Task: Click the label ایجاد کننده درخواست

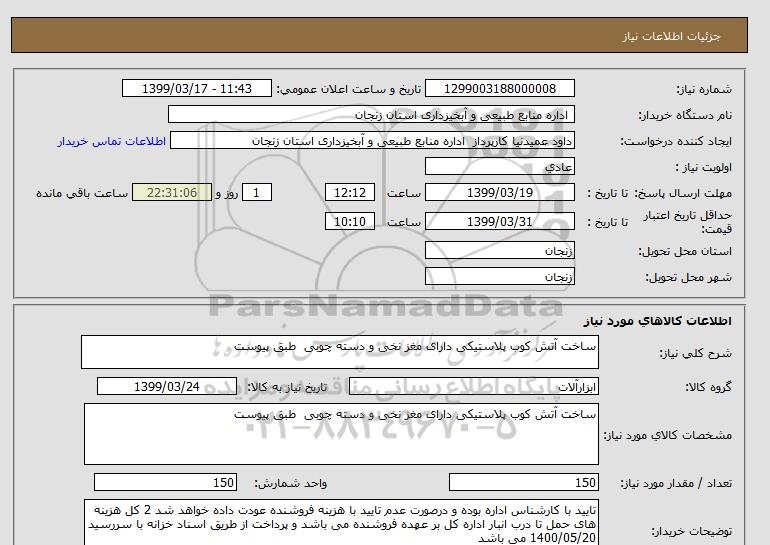Action: tap(676, 141)
